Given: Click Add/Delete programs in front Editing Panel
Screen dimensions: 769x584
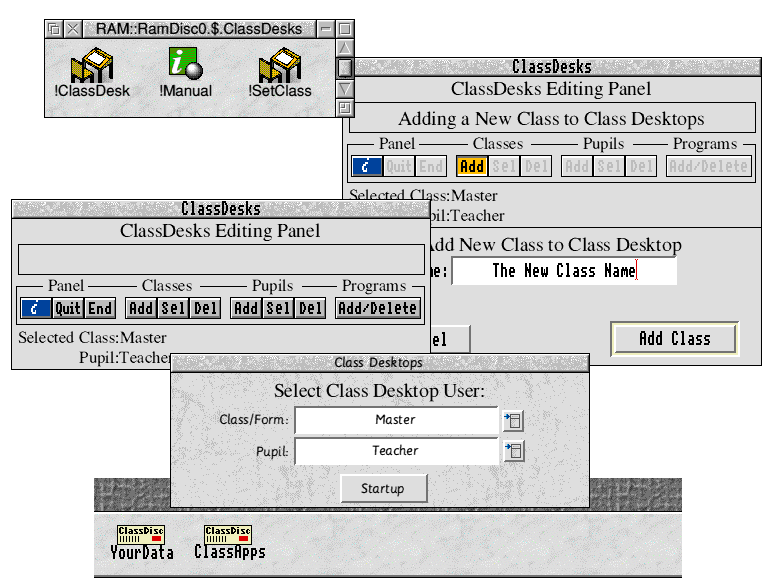Looking at the screenshot, I should click(x=378, y=308).
